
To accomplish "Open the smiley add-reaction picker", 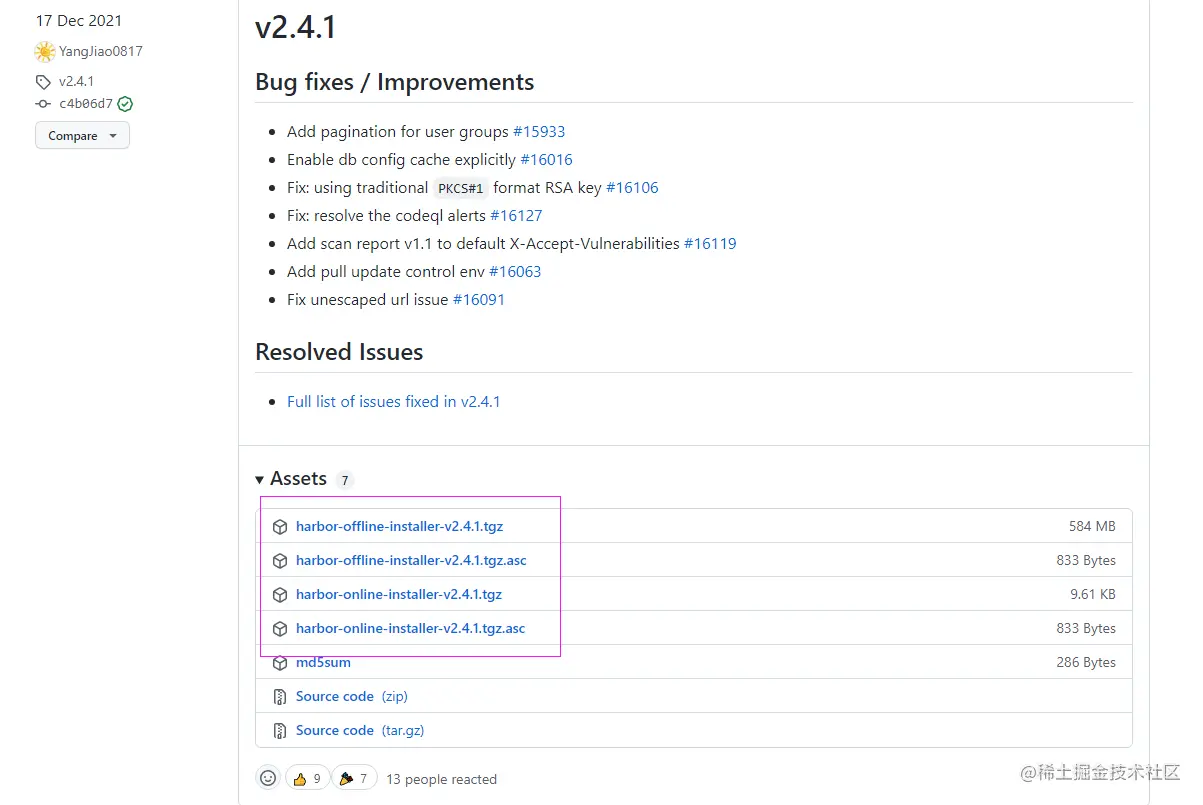I will point(268,778).
